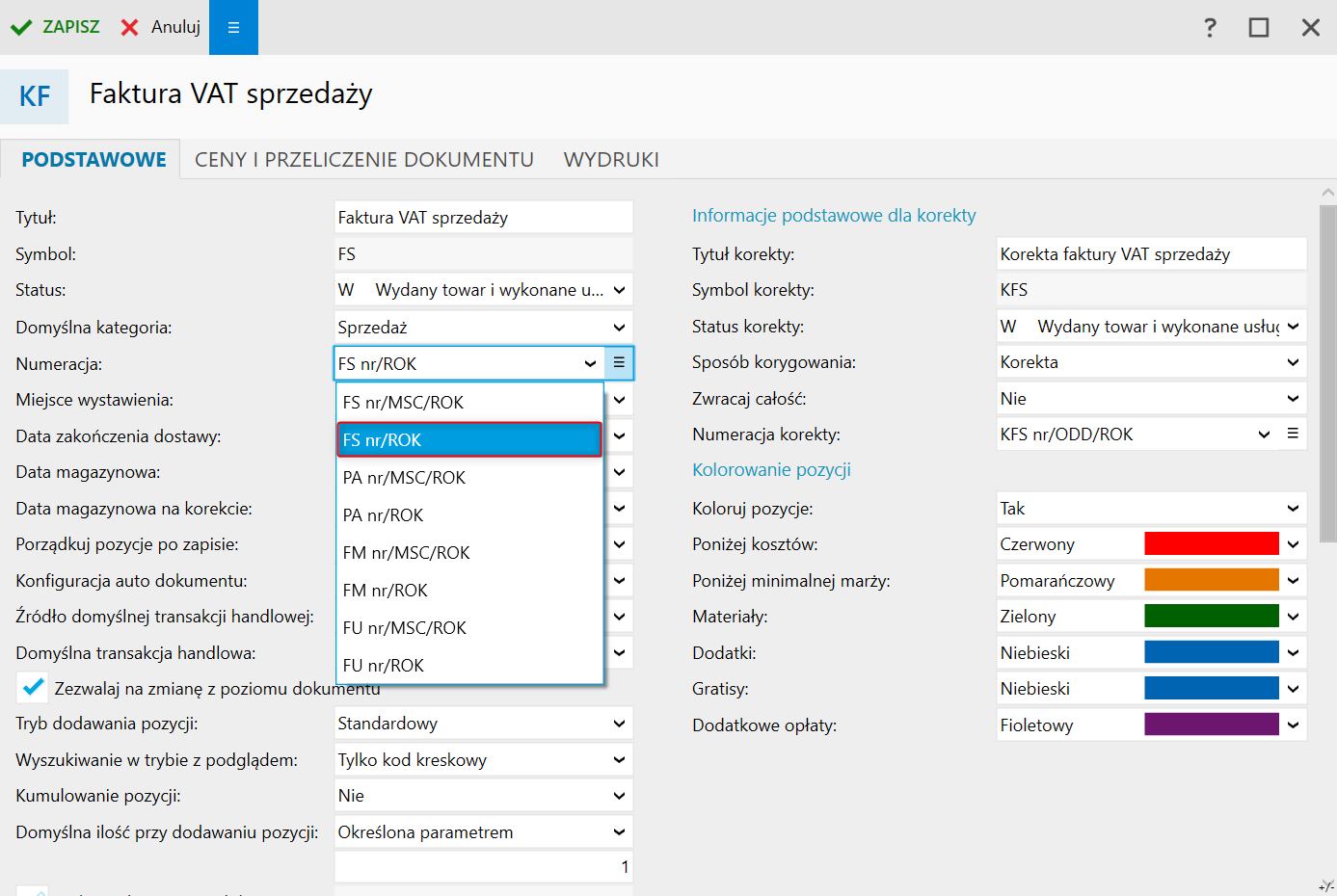This screenshot has height=896, width=1337.
Task: Open the WYDRUKI tab
Action: (611, 160)
